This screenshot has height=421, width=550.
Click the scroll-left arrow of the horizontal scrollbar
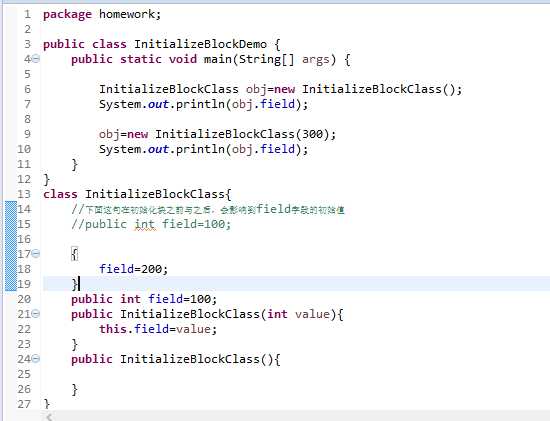point(49,417)
